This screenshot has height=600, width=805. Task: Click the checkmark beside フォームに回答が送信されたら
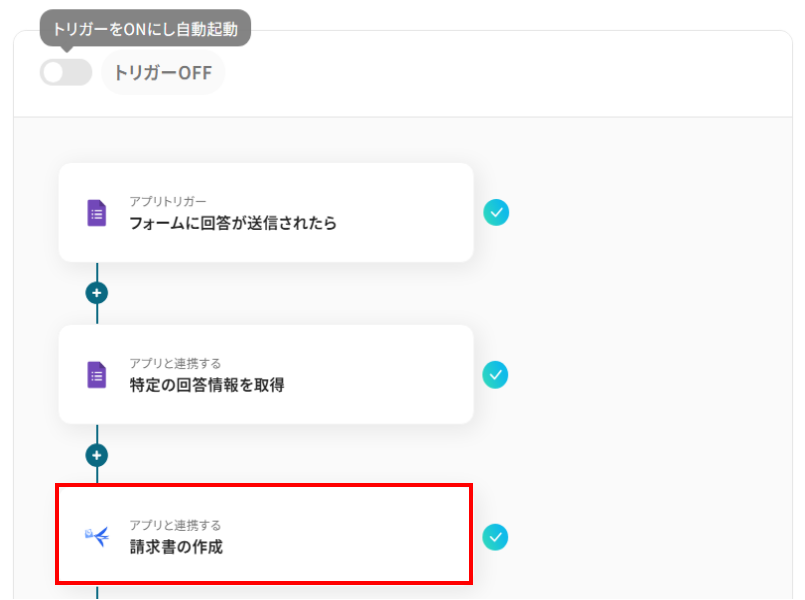tap(496, 212)
